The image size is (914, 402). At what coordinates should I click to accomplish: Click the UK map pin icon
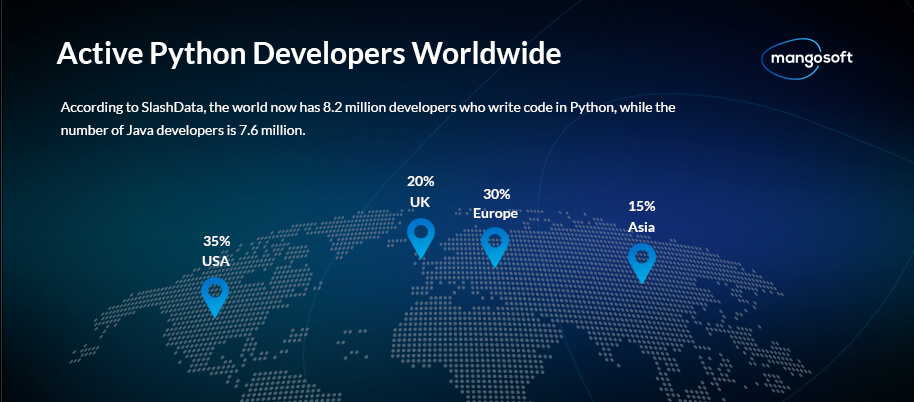tap(421, 239)
